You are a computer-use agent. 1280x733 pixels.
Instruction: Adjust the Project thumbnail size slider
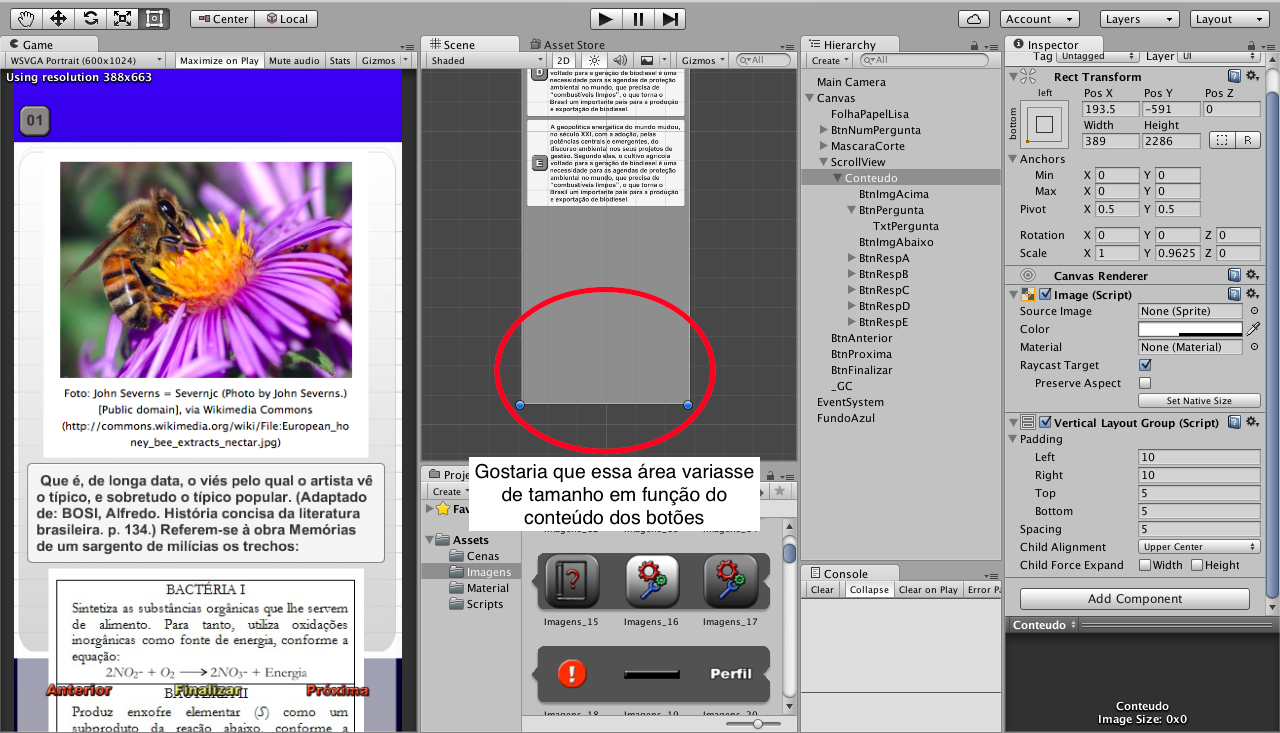(x=759, y=723)
